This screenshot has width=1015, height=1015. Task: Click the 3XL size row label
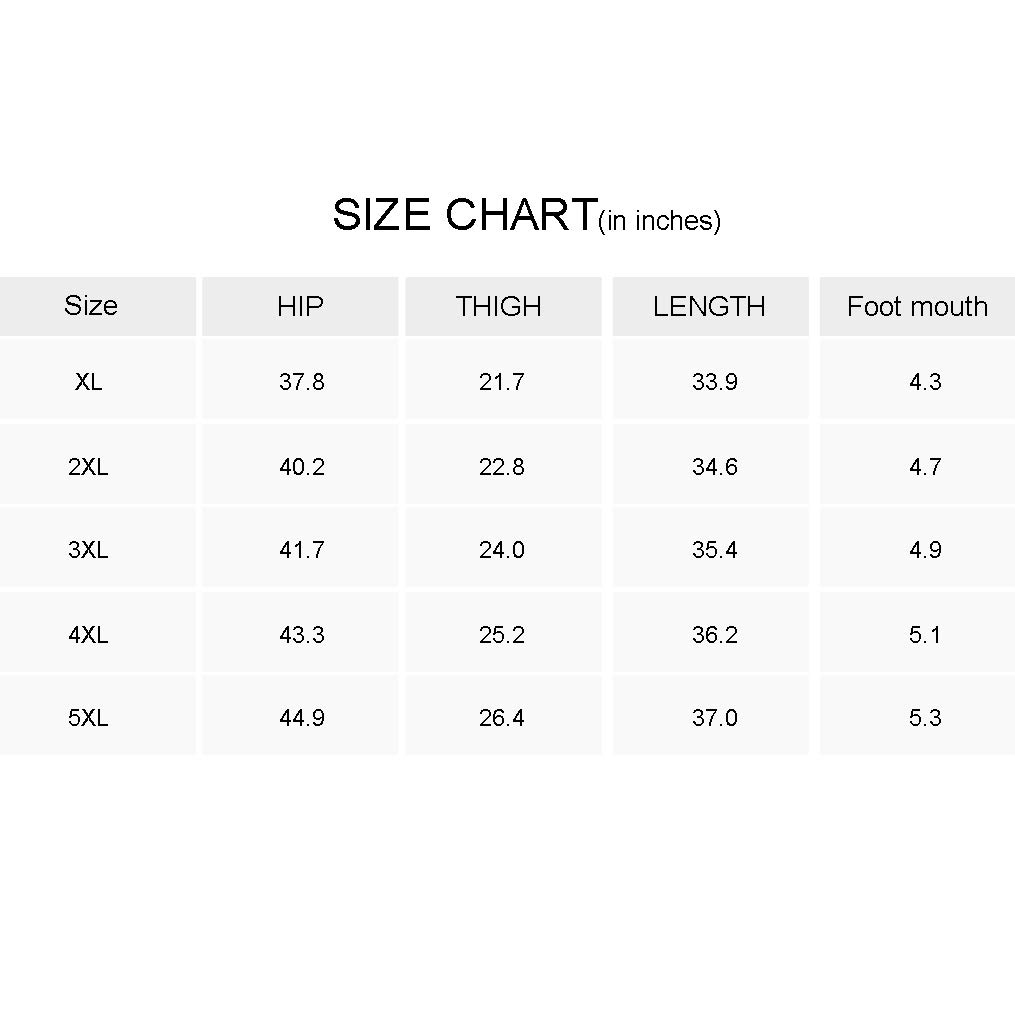(88, 550)
